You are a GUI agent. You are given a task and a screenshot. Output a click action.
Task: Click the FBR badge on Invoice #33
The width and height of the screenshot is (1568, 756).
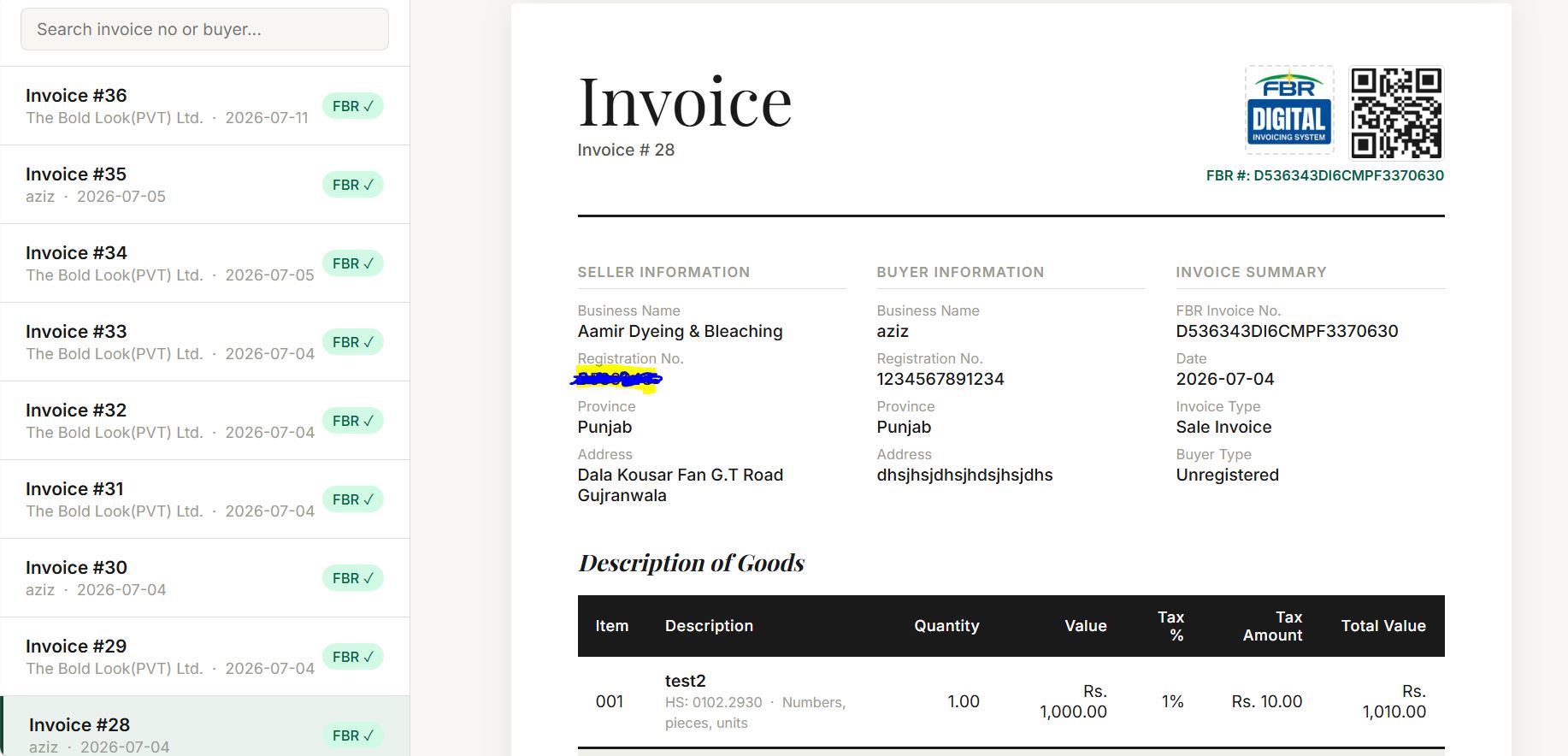352,342
